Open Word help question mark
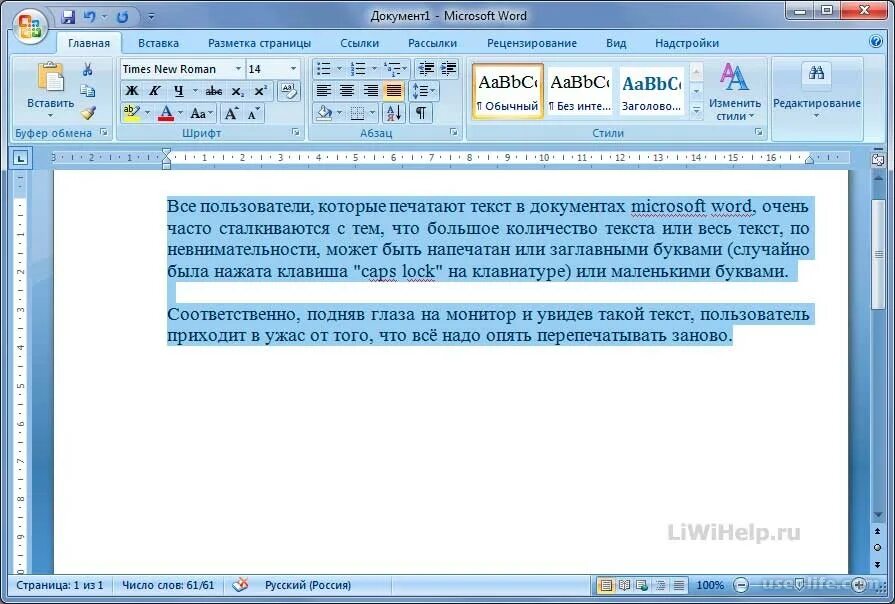Image resolution: width=895 pixels, height=604 pixels. [875, 42]
